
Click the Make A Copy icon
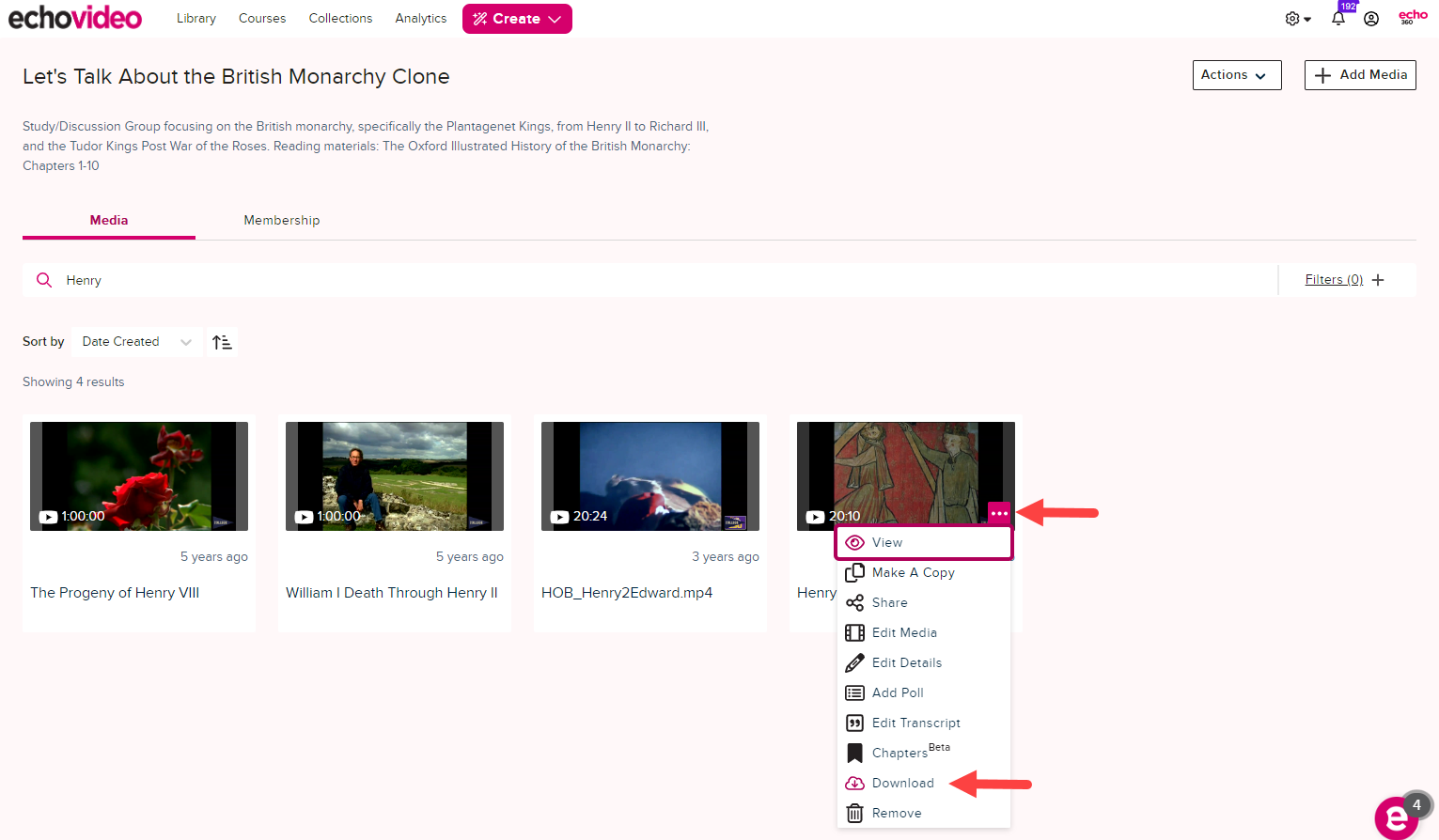point(854,572)
